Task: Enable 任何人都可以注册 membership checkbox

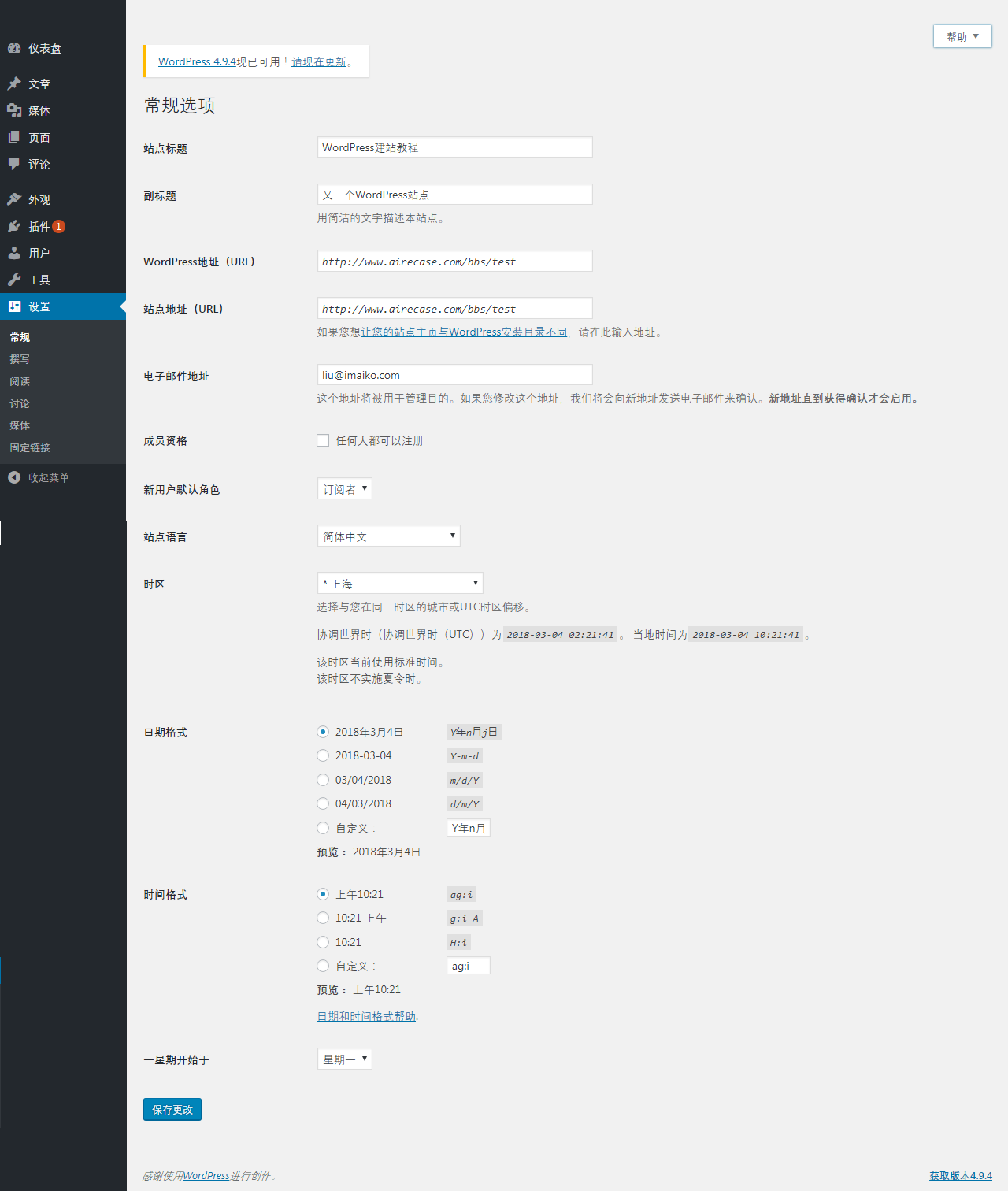Action: pyautogui.click(x=322, y=440)
